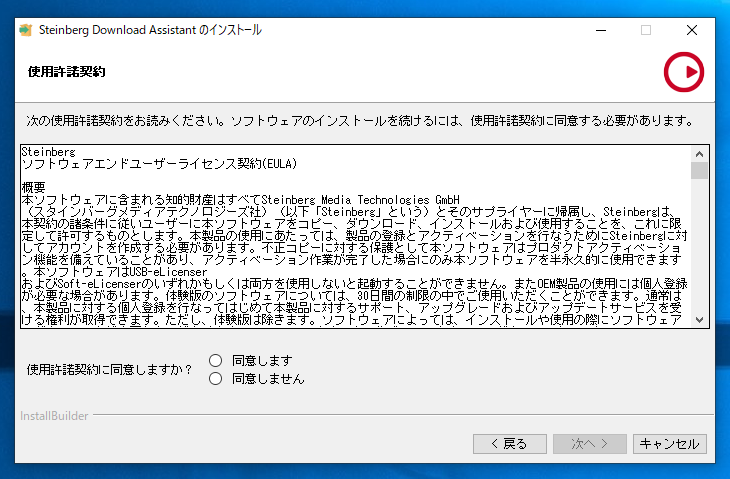Click inside the EULA license text area

pyautogui.click(x=356, y=236)
